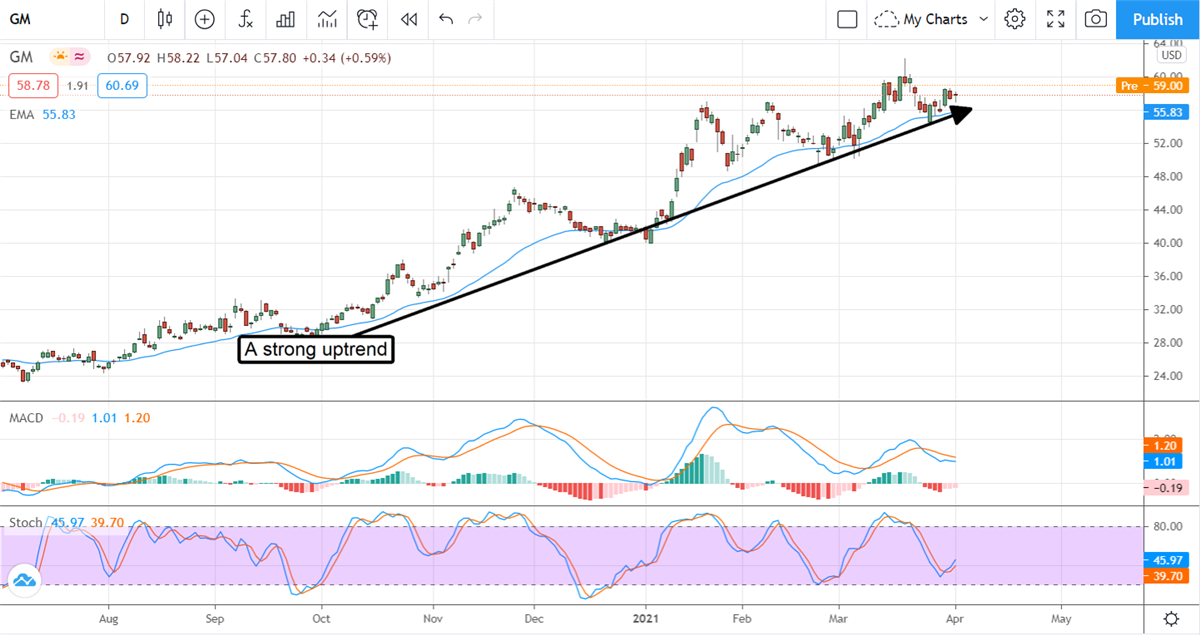Open the Financials bar chart icon
The height and width of the screenshot is (635, 1200).
click(x=286, y=19)
